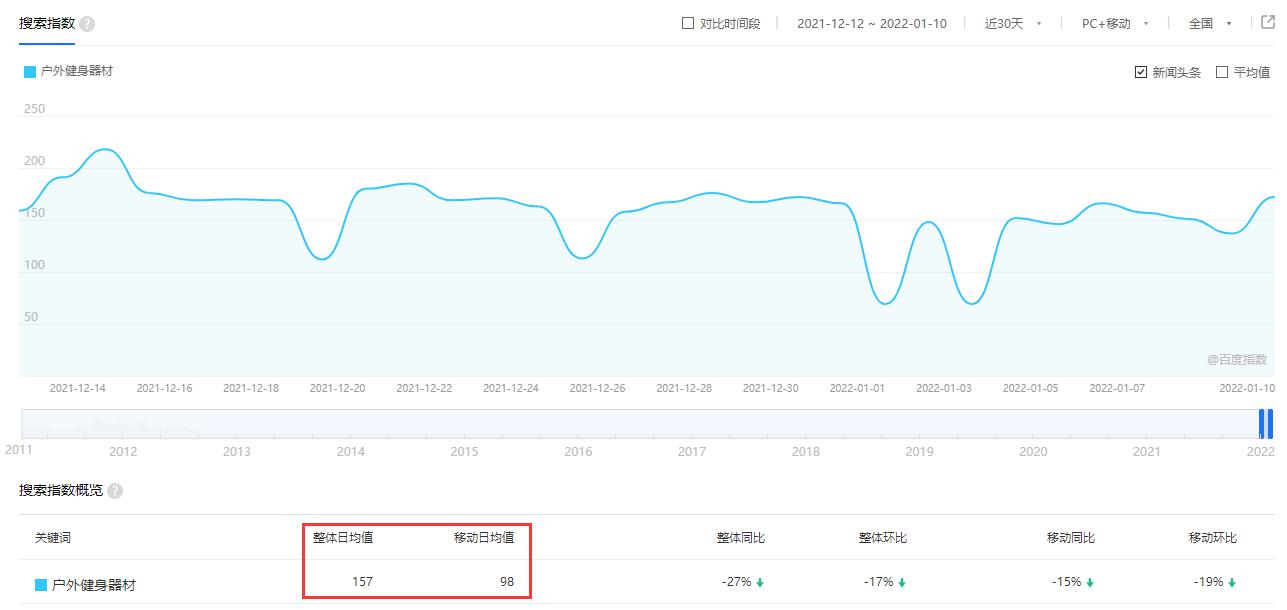
Task: Click the help icon beside 搜索指数 title
Action: pos(87,24)
